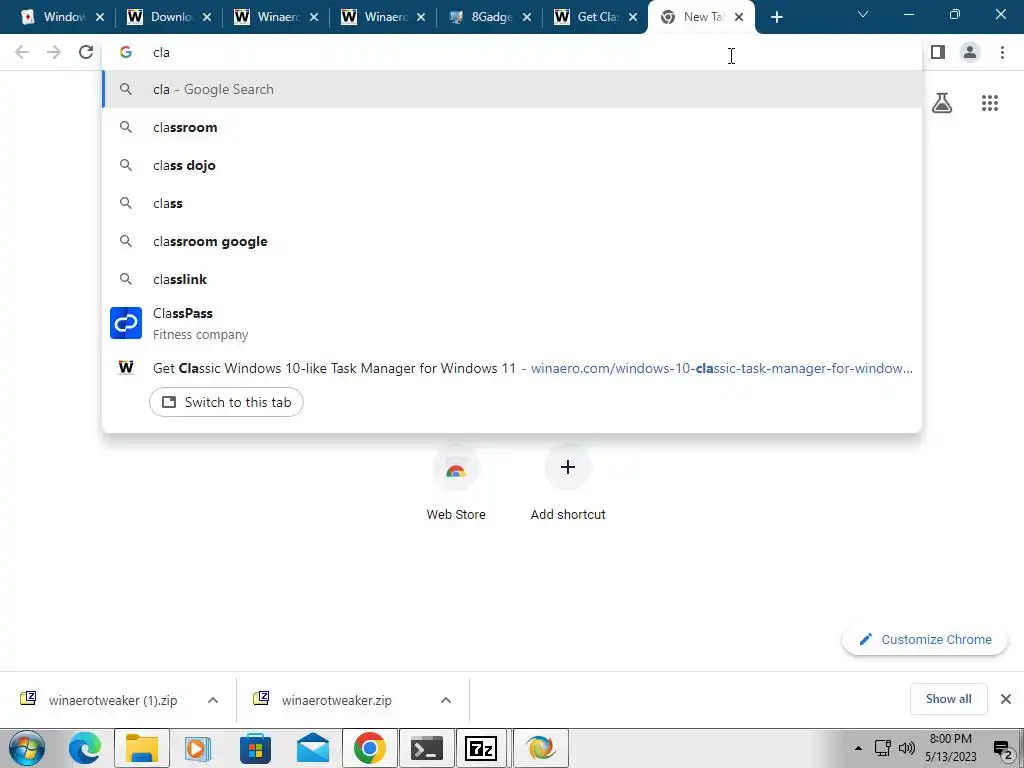Close the New Tab tab
The height and width of the screenshot is (768, 1024).
click(739, 18)
